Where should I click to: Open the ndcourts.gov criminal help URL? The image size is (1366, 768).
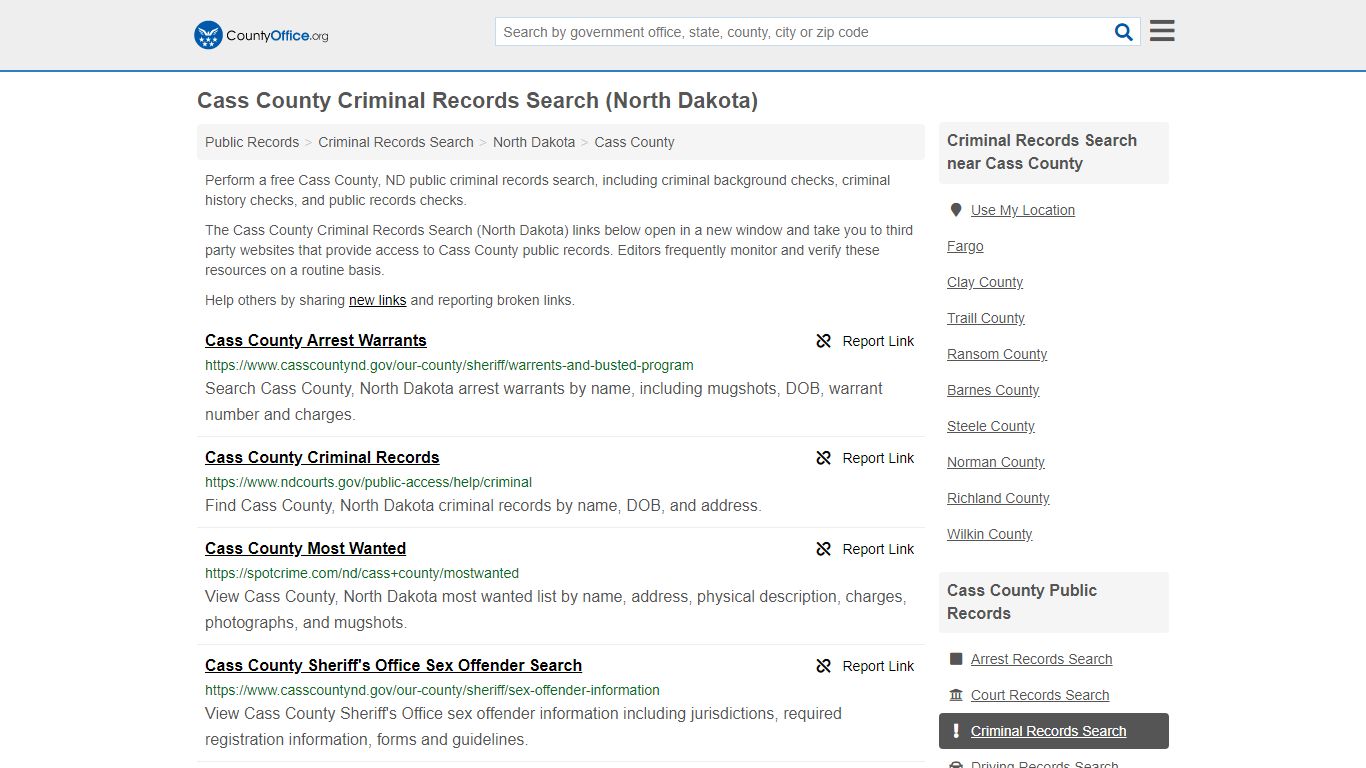(368, 482)
